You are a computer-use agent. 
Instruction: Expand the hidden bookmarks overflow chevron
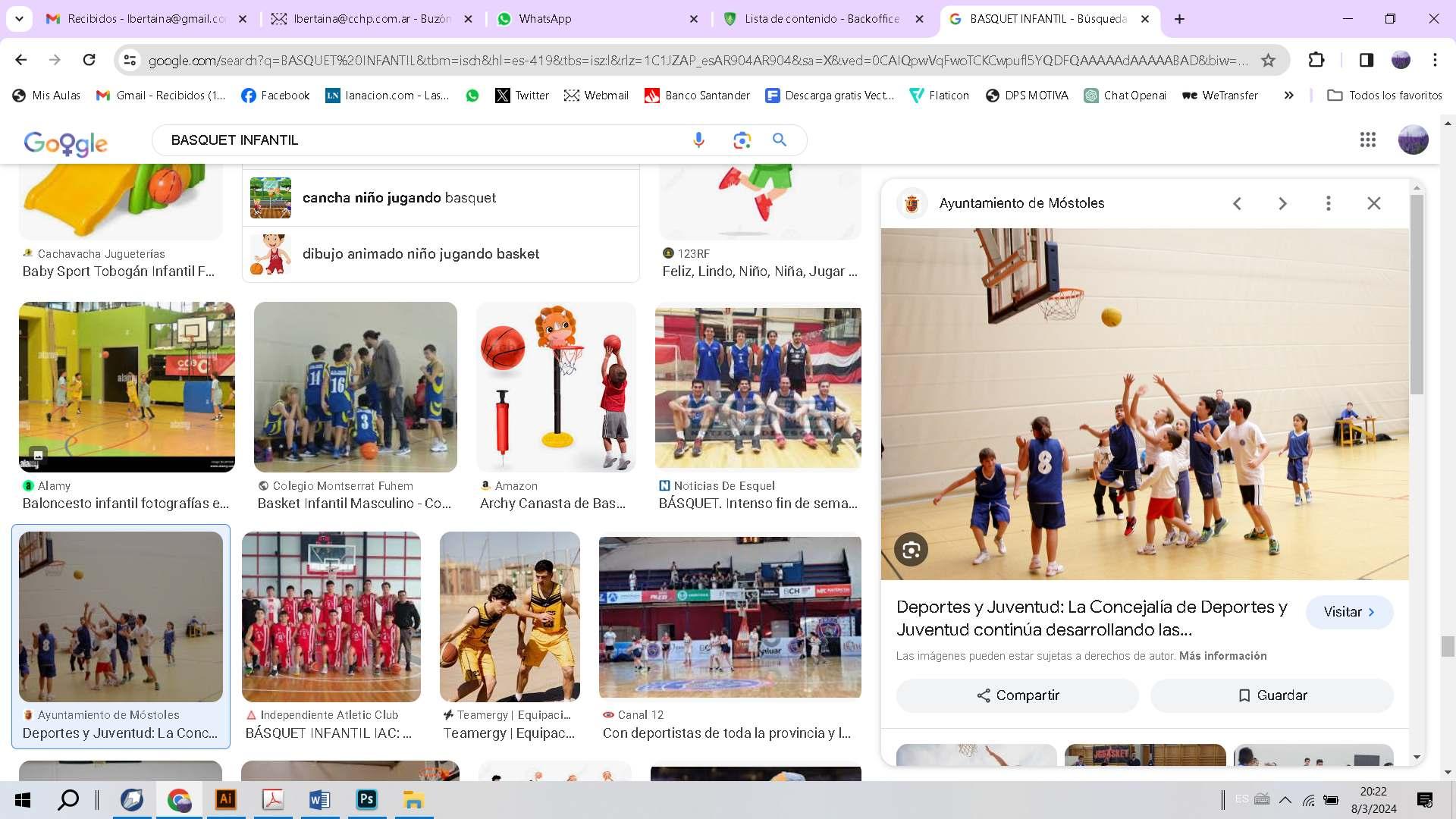point(1288,96)
